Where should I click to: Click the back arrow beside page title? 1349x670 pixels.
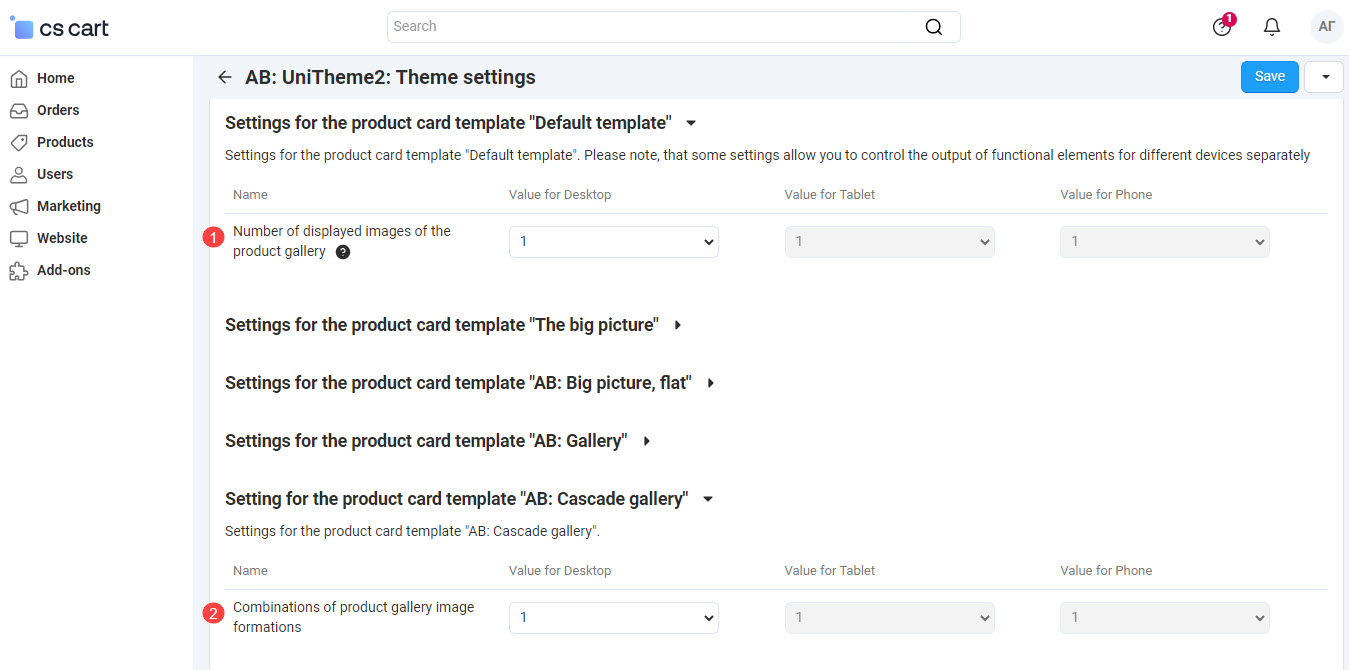tap(225, 77)
